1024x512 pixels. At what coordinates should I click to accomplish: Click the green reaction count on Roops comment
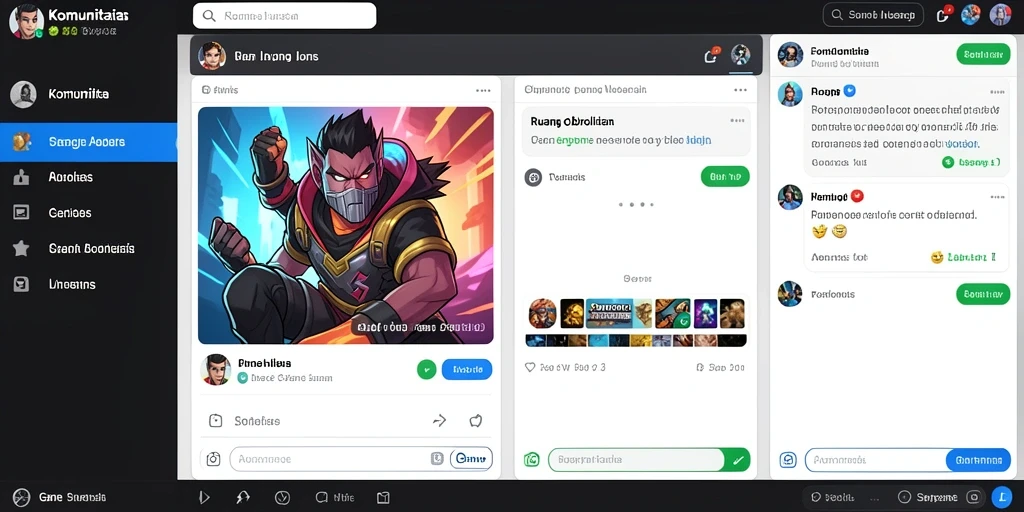971,162
